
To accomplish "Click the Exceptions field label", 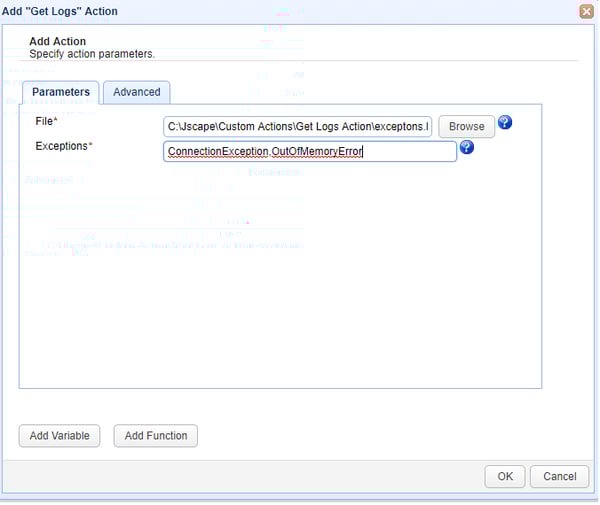I will 62,146.
